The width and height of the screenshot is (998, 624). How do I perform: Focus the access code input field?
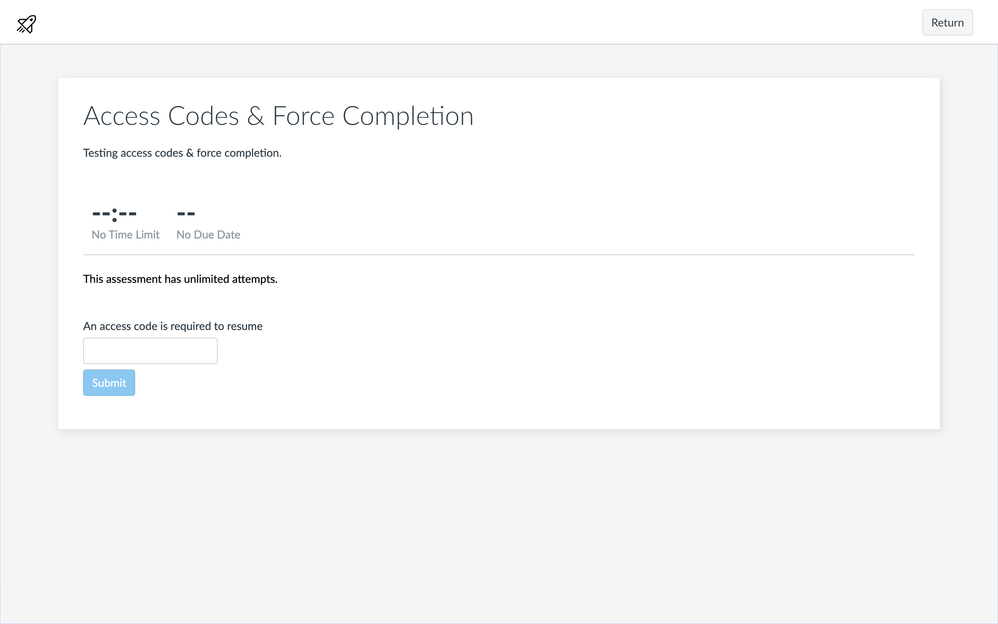(x=150, y=351)
